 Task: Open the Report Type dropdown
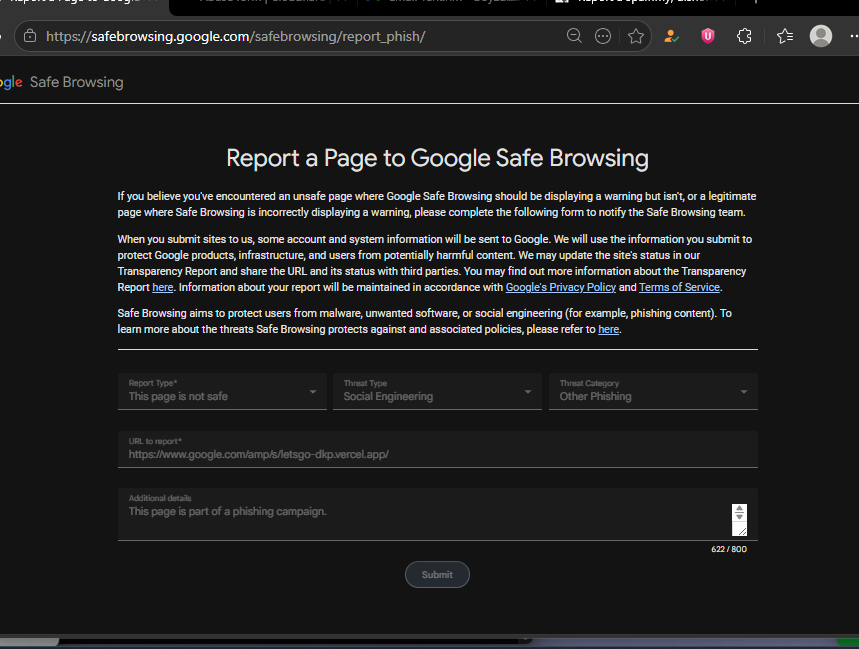click(222, 391)
